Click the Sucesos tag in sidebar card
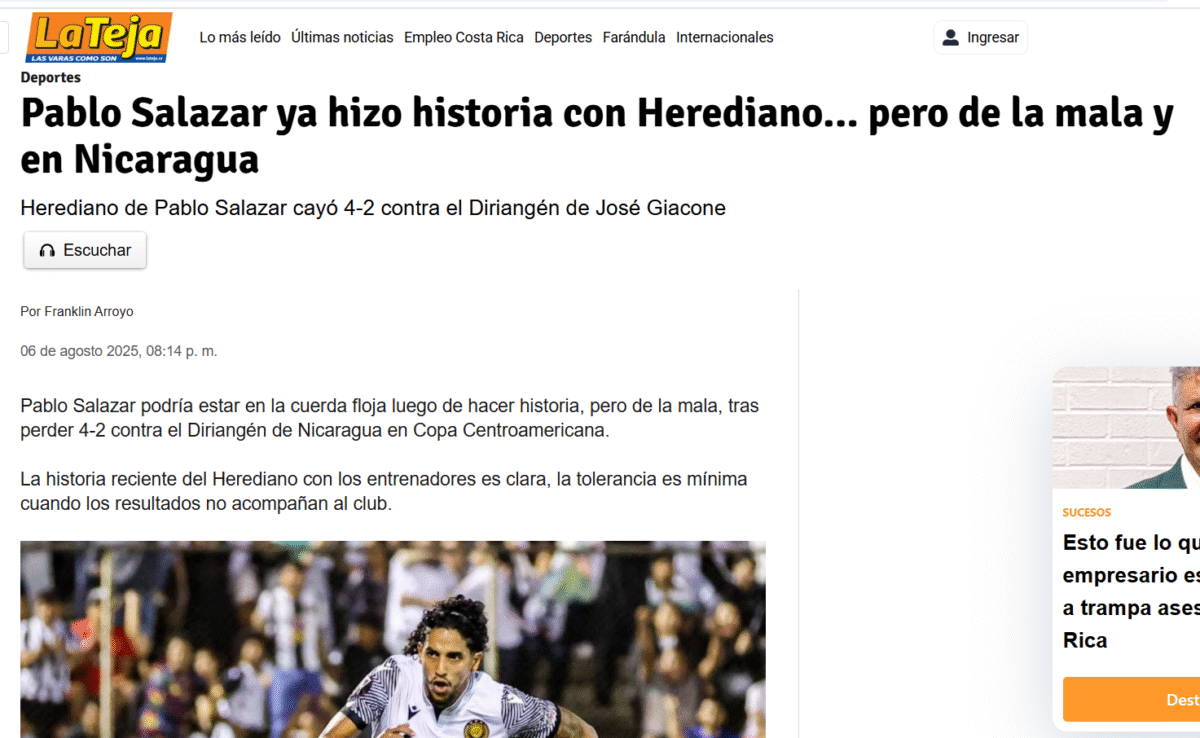The image size is (1200, 738). (1087, 512)
